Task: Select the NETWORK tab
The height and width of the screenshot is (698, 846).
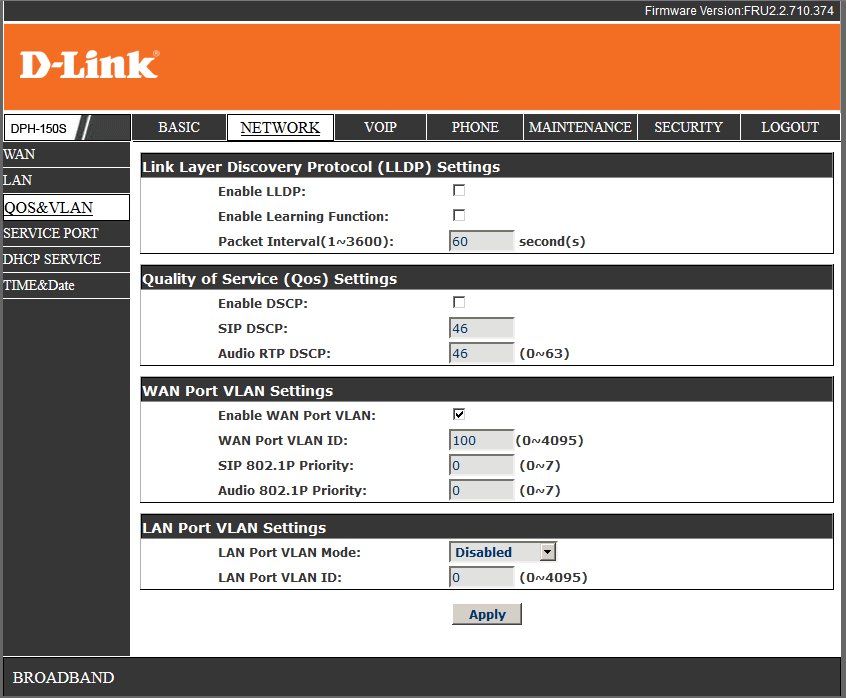Action: tap(280, 127)
